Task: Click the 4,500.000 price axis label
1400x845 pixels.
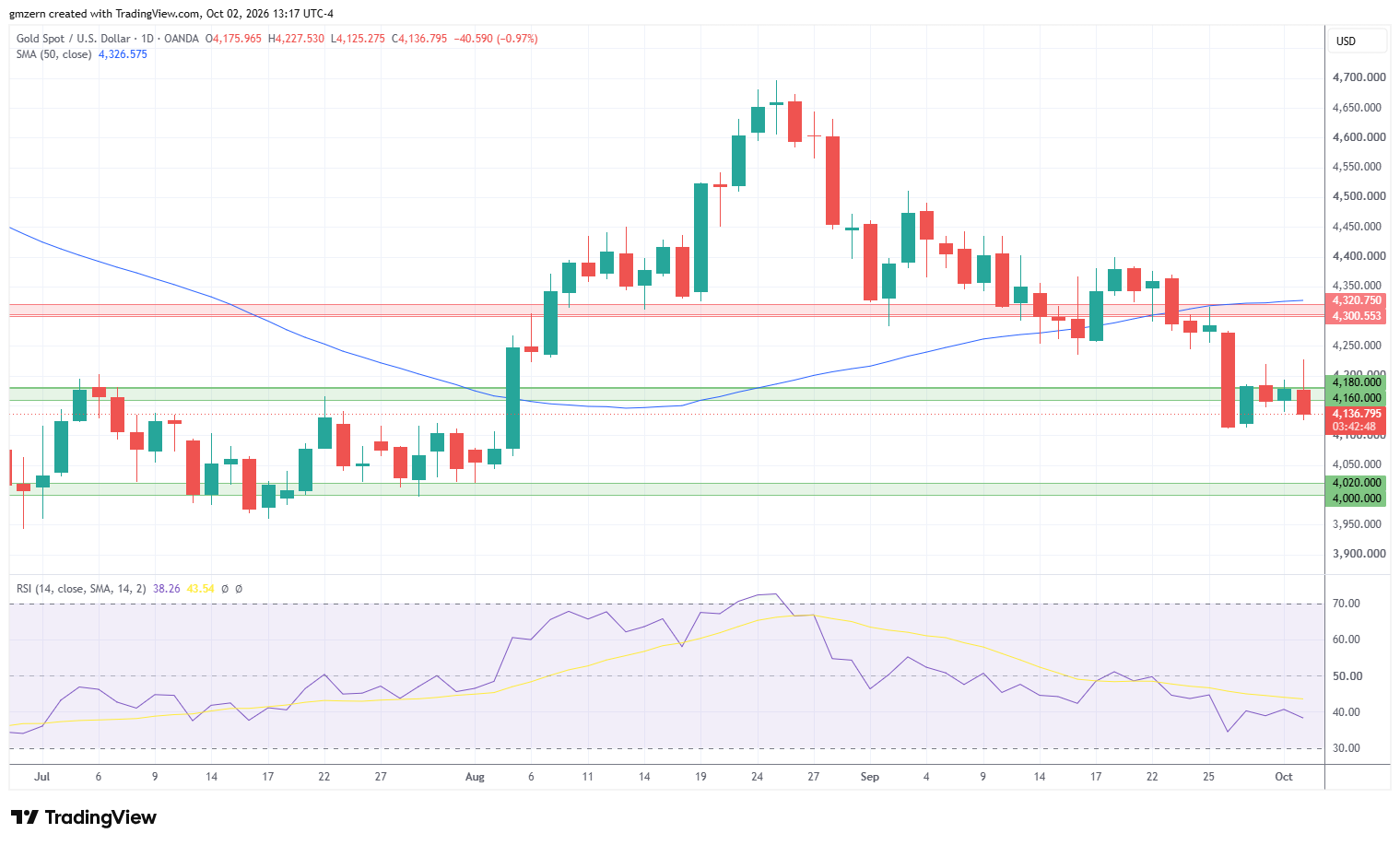Action: point(1359,196)
